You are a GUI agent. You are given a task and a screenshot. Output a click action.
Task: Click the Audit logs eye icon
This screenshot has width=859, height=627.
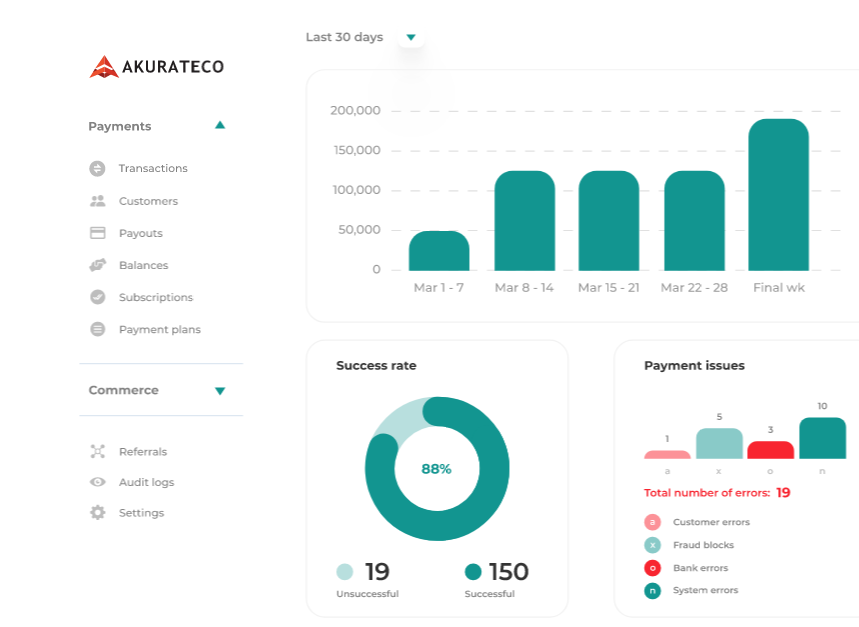[x=98, y=482]
